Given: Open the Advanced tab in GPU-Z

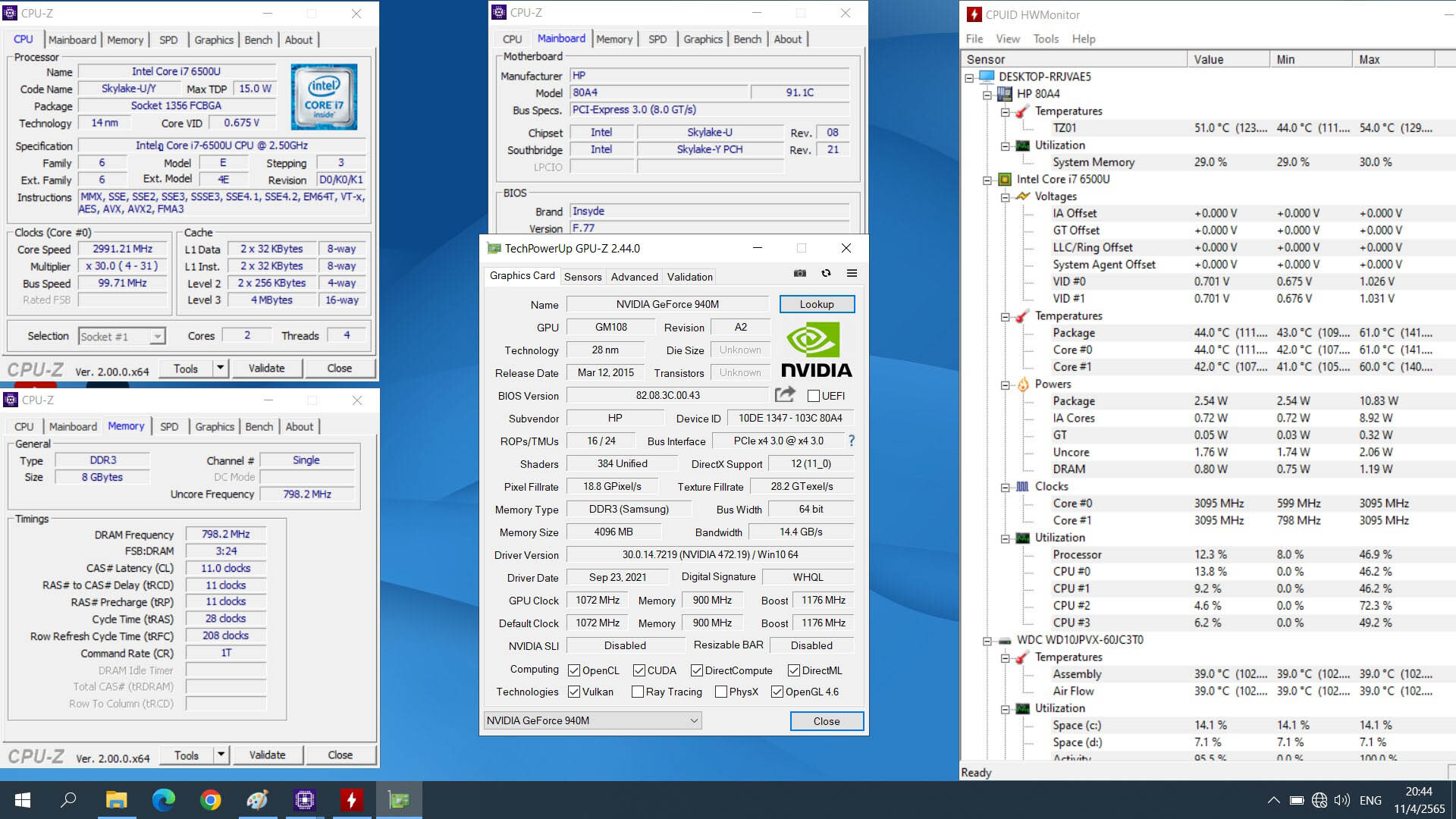Looking at the screenshot, I should point(634,277).
